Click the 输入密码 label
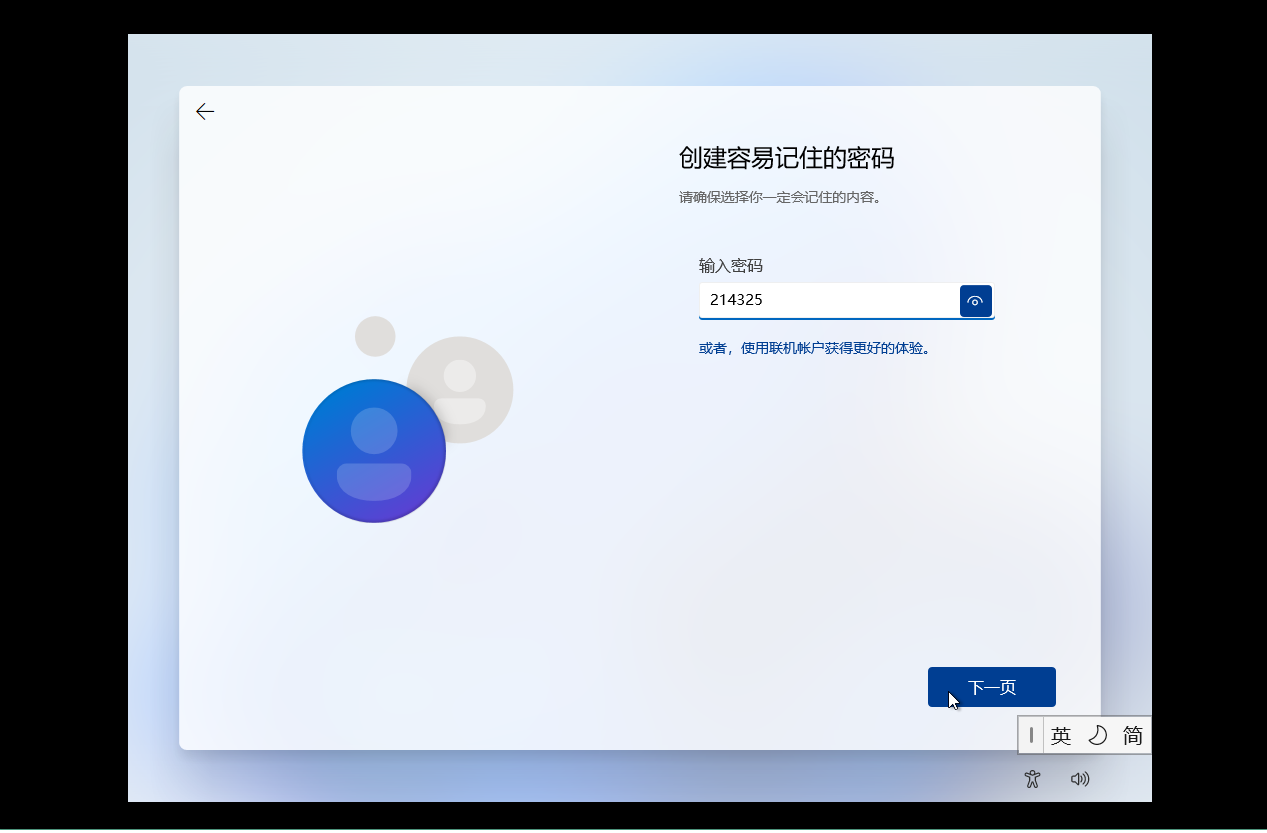The height and width of the screenshot is (833, 1267). [x=731, y=266]
